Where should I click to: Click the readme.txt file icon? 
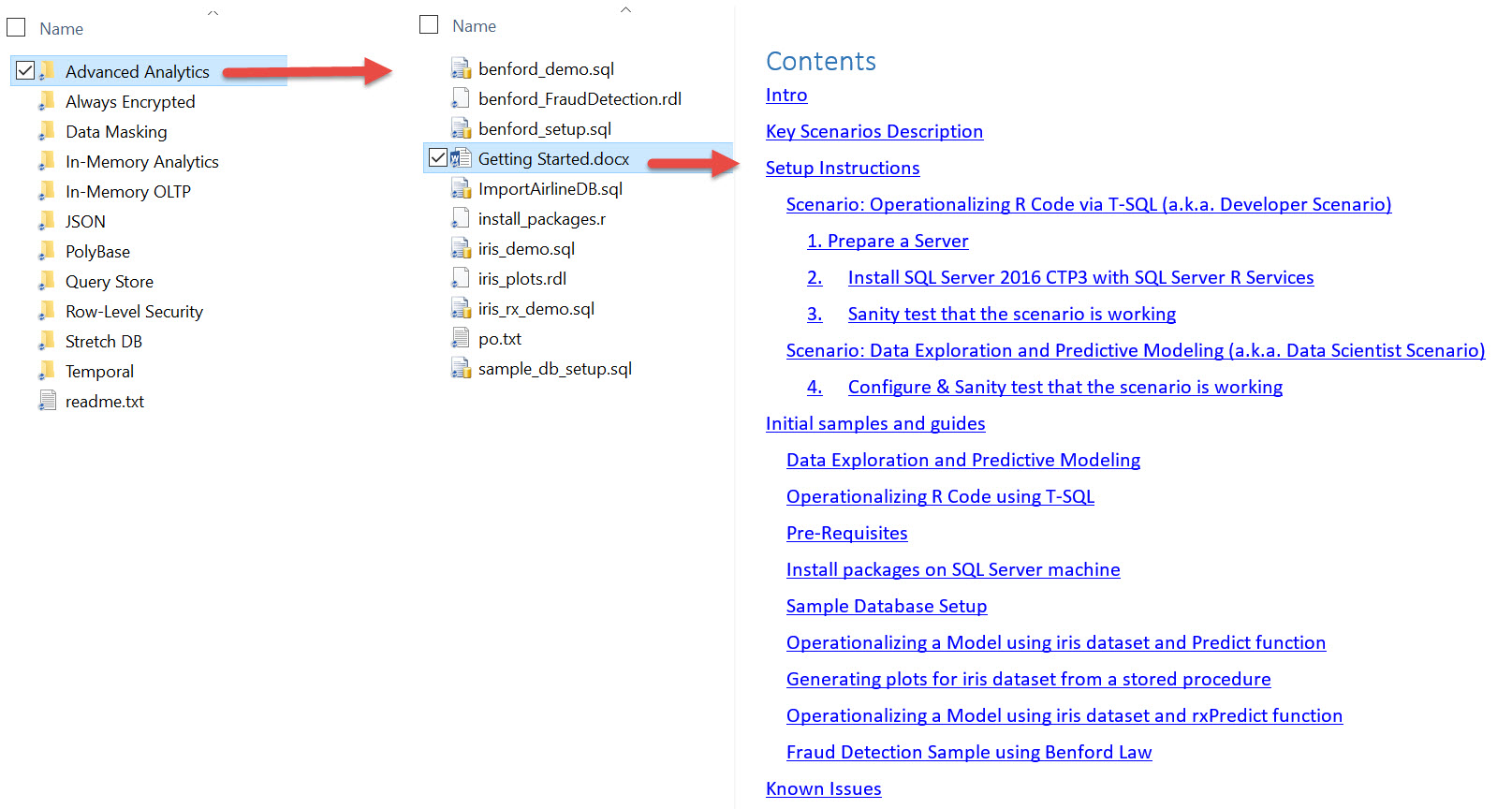(x=47, y=401)
